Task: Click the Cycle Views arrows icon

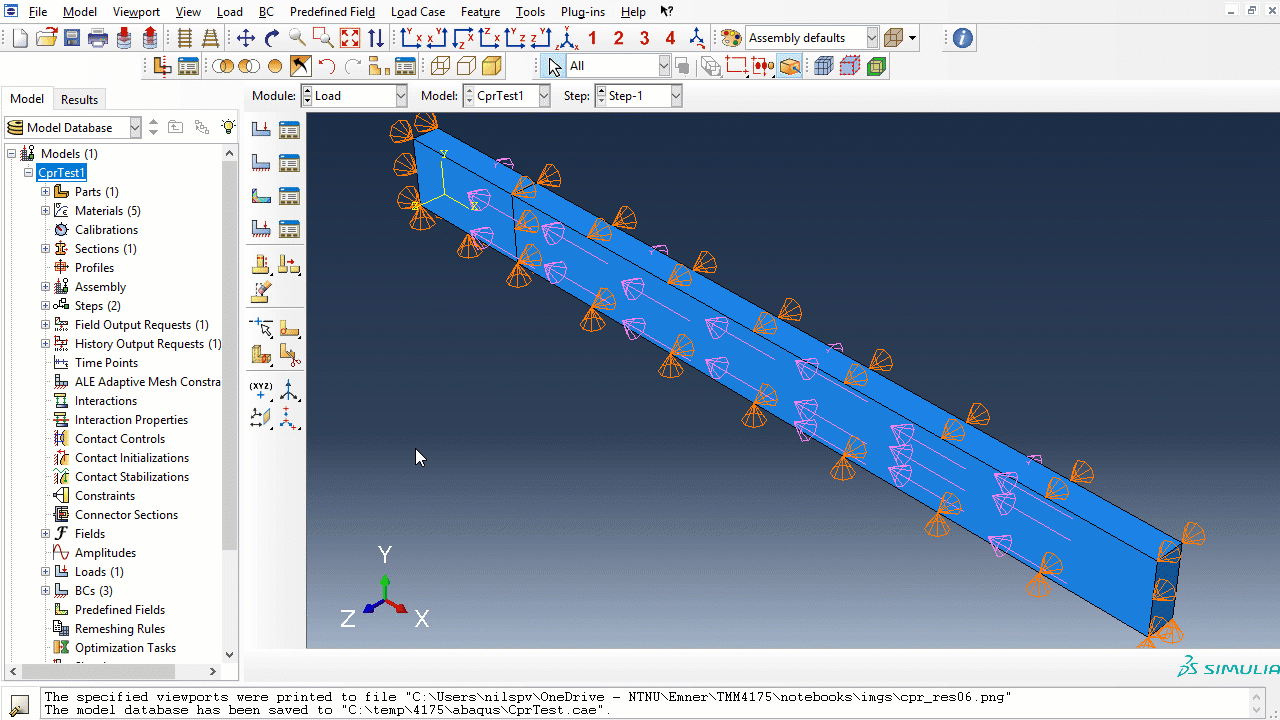Action: pyautogui.click(x=376, y=38)
